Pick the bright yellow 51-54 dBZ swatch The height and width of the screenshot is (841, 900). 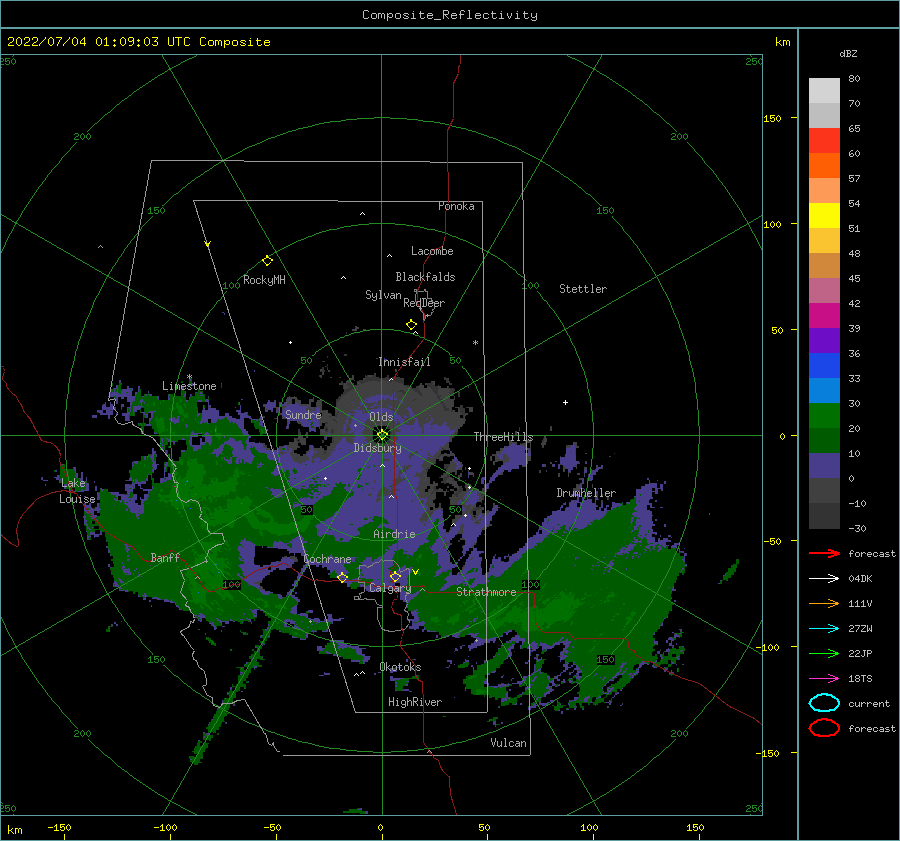click(x=824, y=216)
